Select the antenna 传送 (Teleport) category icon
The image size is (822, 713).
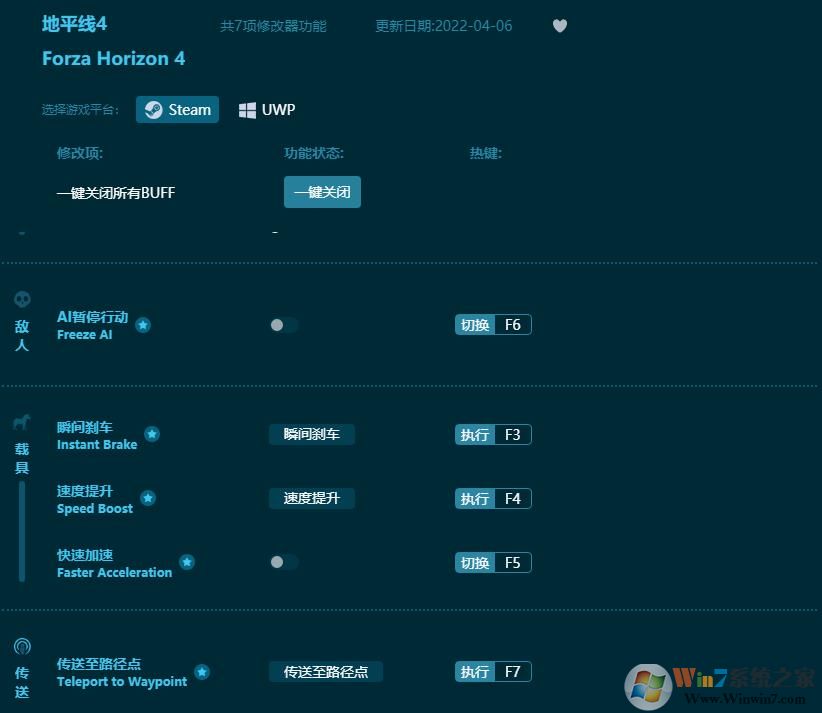click(21, 645)
